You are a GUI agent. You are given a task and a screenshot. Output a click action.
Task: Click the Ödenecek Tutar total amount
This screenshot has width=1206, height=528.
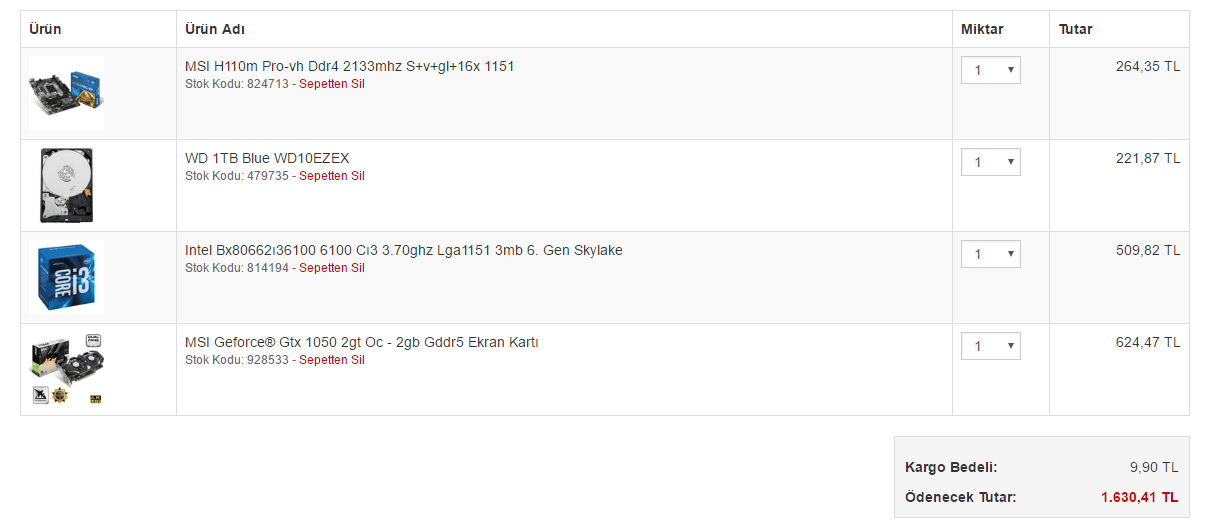[x=1139, y=497]
